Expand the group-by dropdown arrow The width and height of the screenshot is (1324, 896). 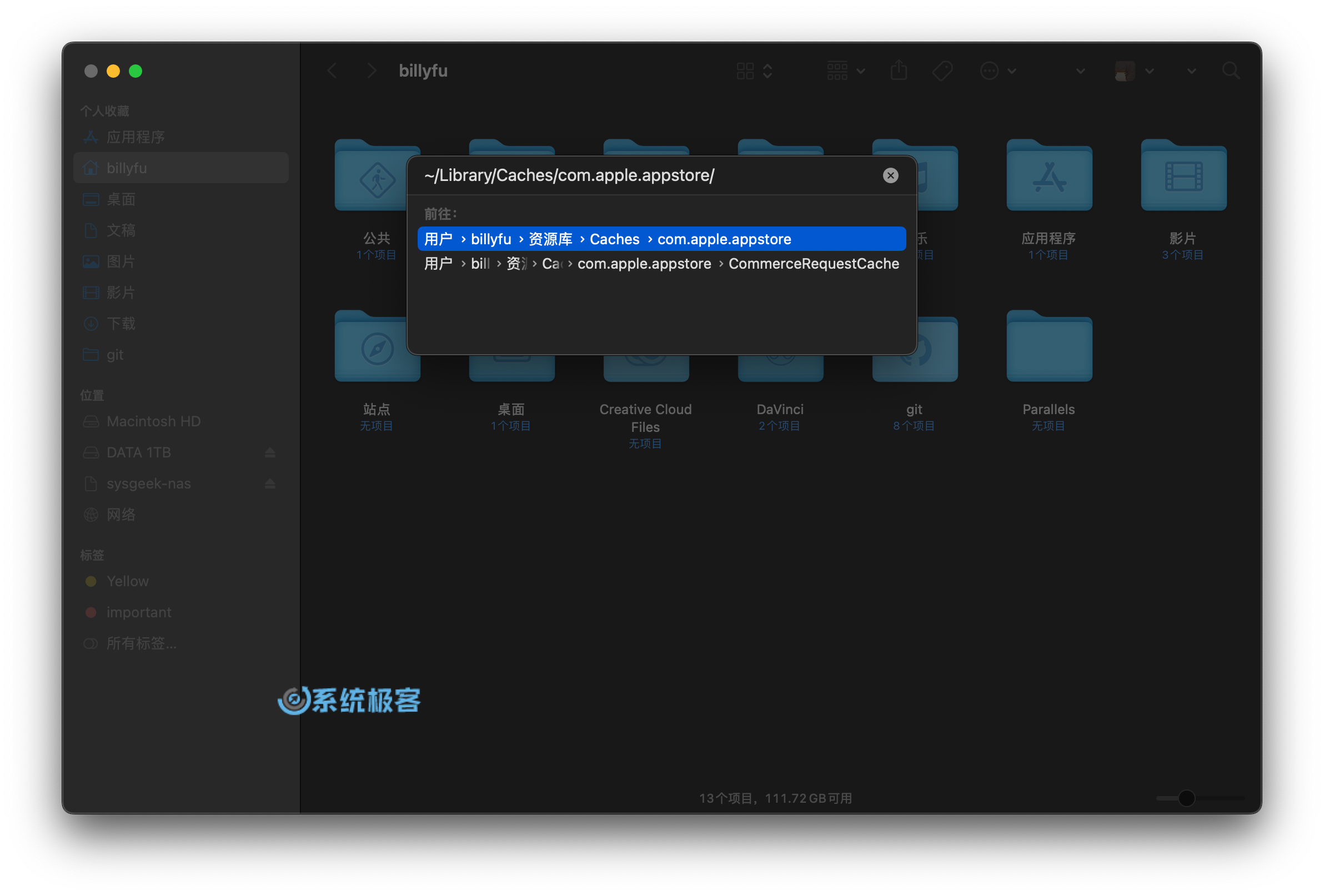(x=861, y=71)
